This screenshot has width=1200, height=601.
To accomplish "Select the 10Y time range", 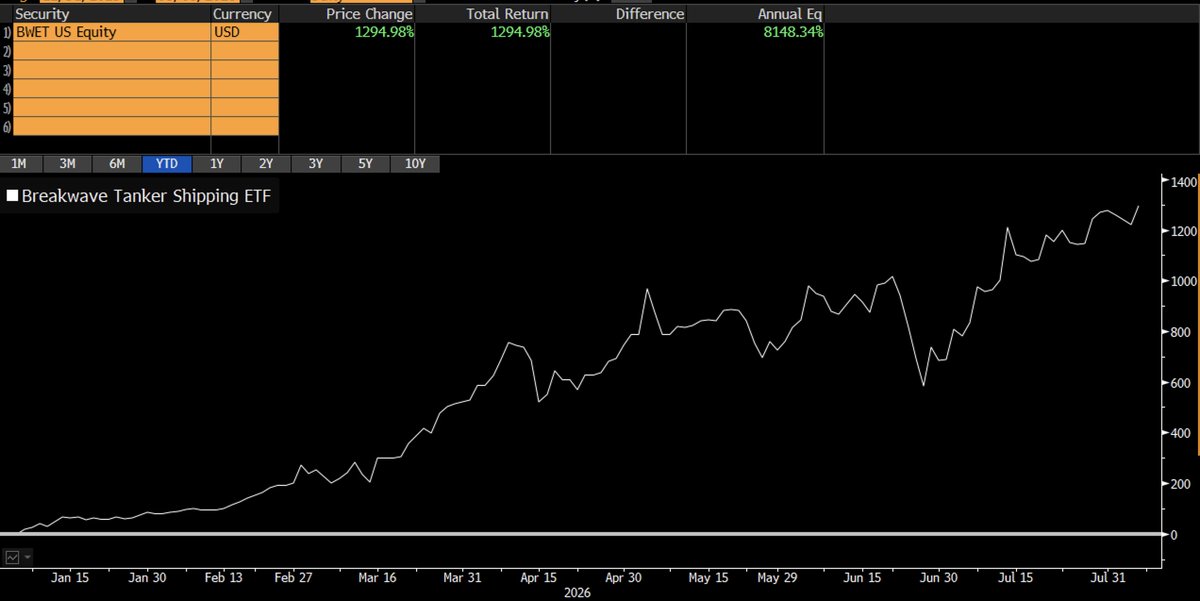I will (x=415, y=164).
